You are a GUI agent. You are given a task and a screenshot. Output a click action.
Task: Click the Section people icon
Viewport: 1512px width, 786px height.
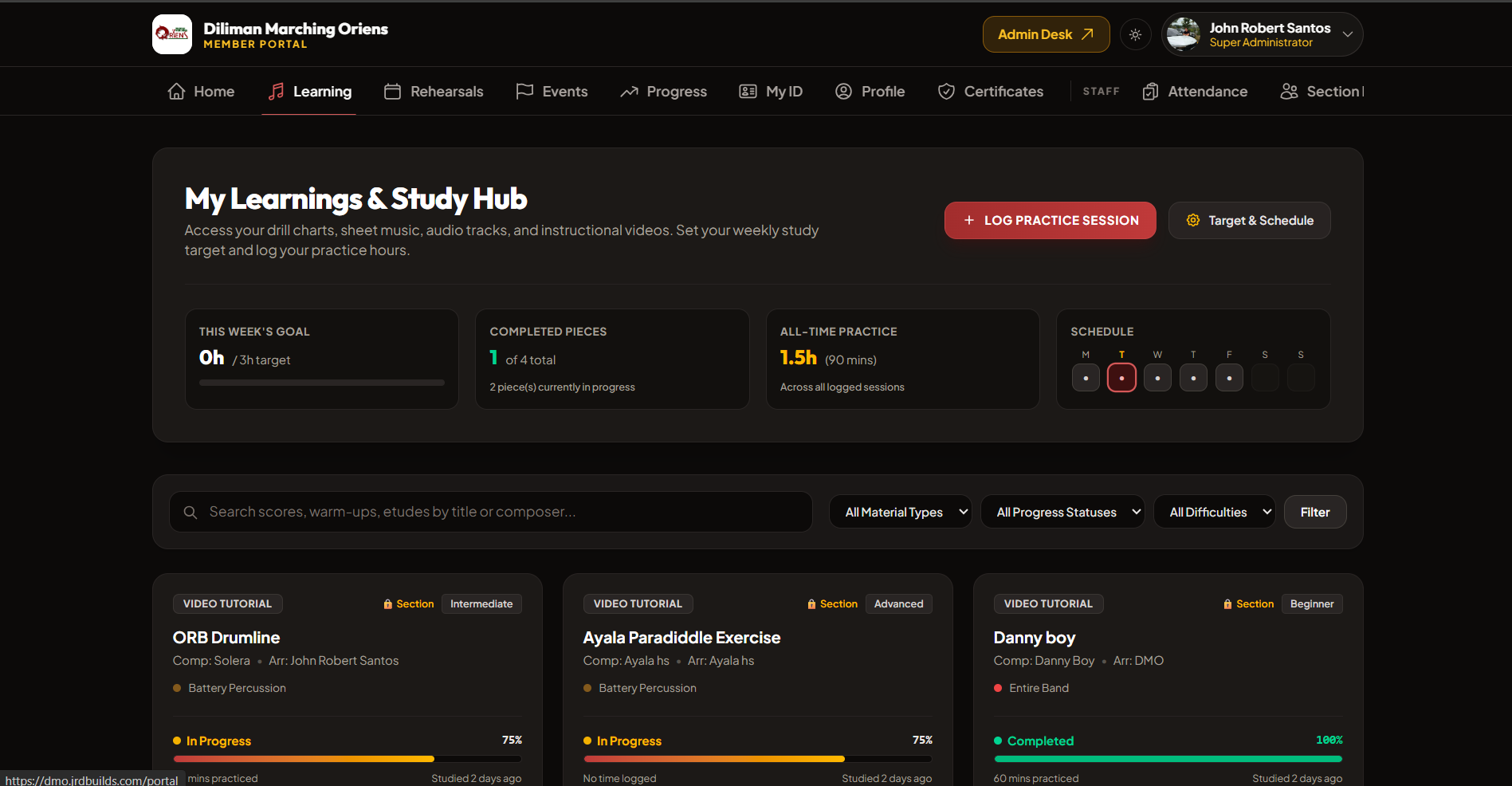[x=1289, y=91]
